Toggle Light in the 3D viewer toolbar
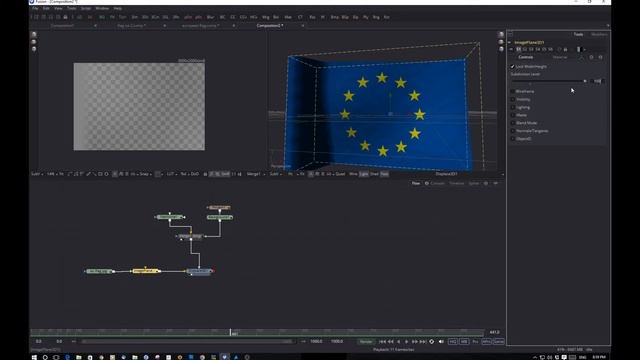Screen dimensions: 640x360 364,174
